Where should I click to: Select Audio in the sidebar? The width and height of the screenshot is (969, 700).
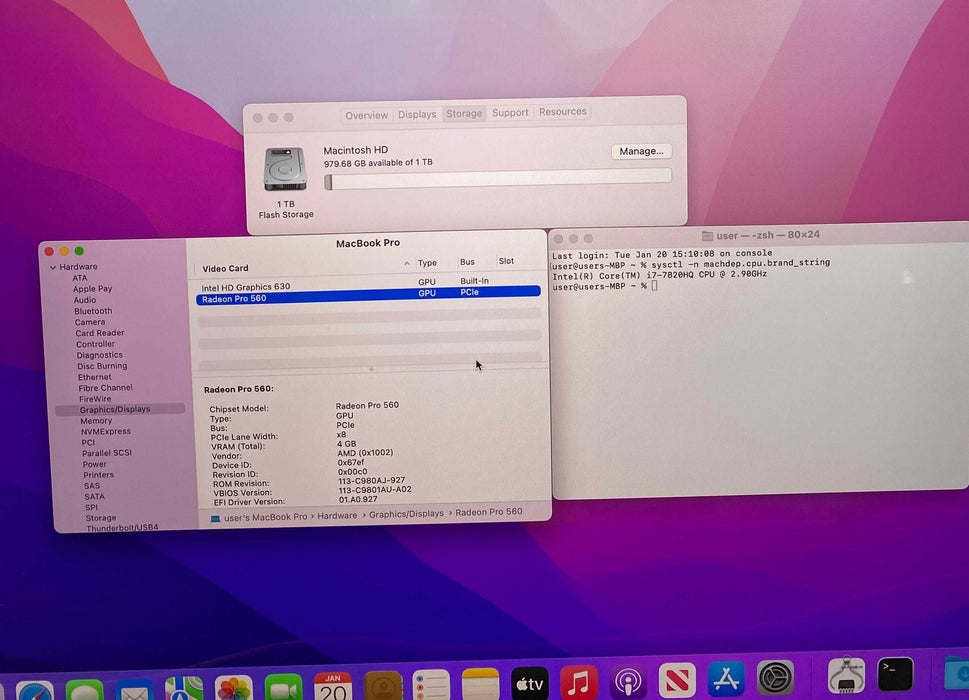click(x=85, y=300)
